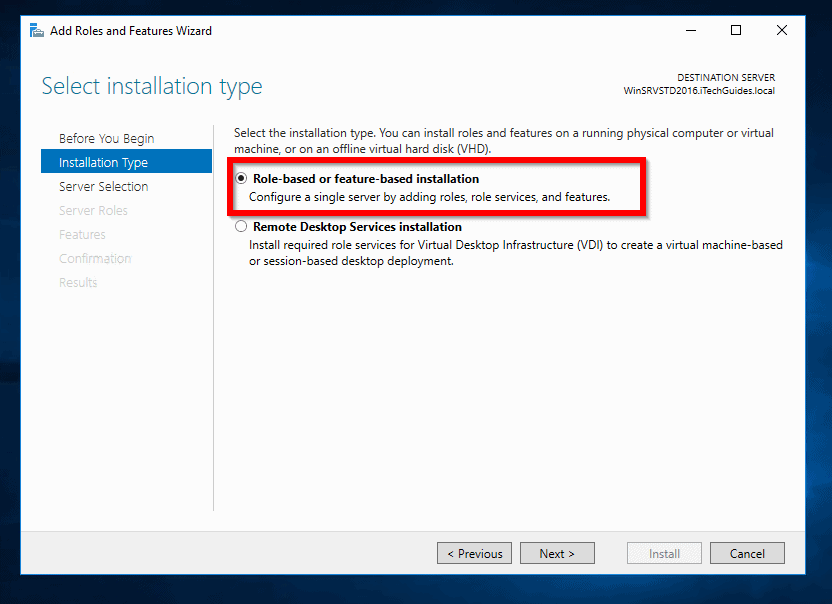This screenshot has width=832, height=604.
Task: Choose Remote Desktop Services installation option
Action: coord(241,227)
